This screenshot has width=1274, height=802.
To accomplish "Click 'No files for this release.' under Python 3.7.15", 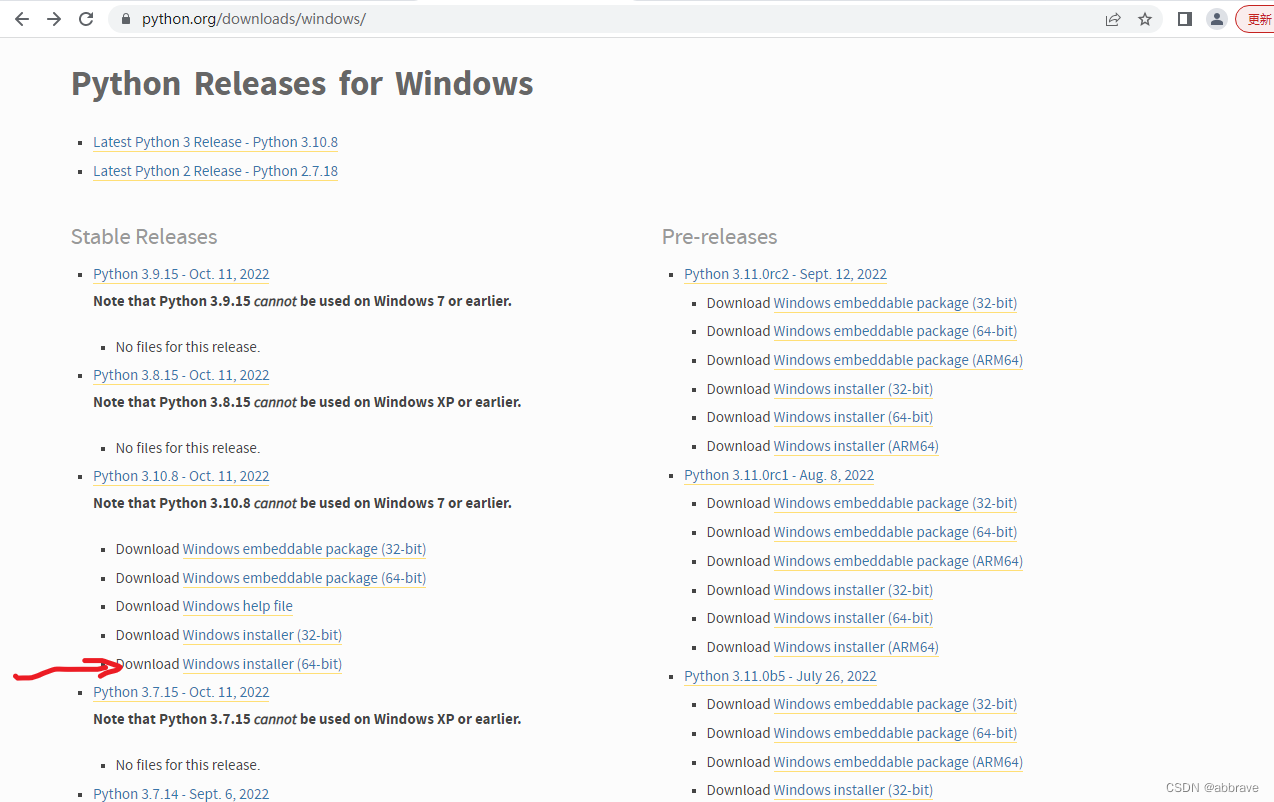I will tap(188, 765).
